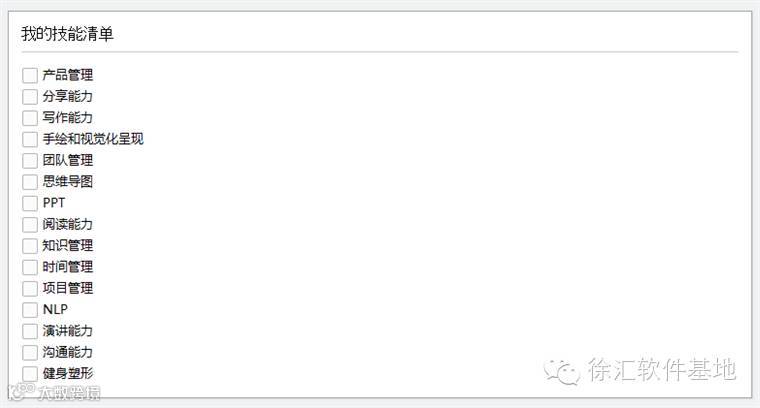760x408 pixels.
Task: Click the 手绘和视觉化呈现 label text
Action: (100, 139)
